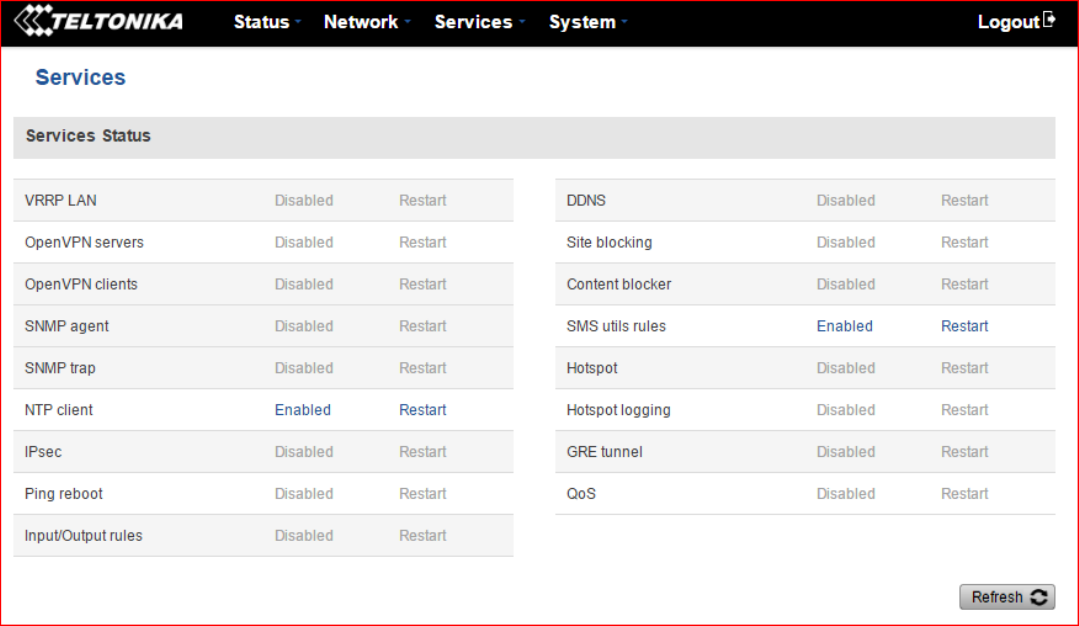The height and width of the screenshot is (626, 1079).
Task: Click Enabled status for NTP client
Action: pos(303,410)
